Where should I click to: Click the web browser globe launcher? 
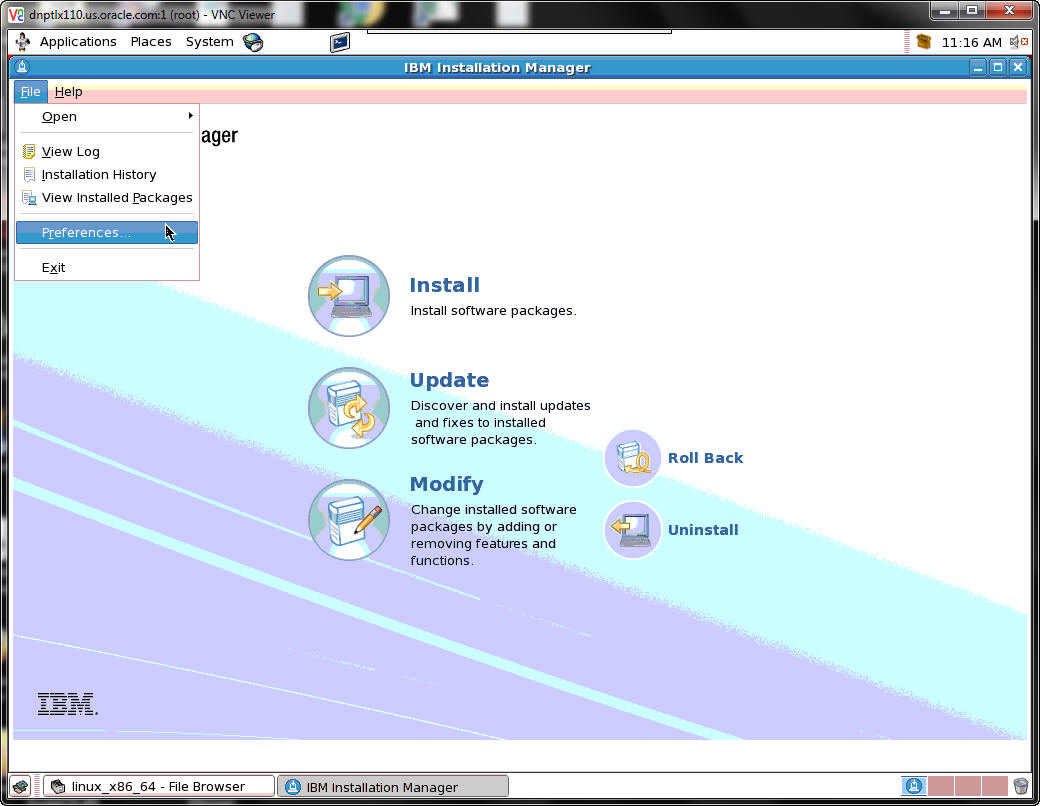click(253, 42)
